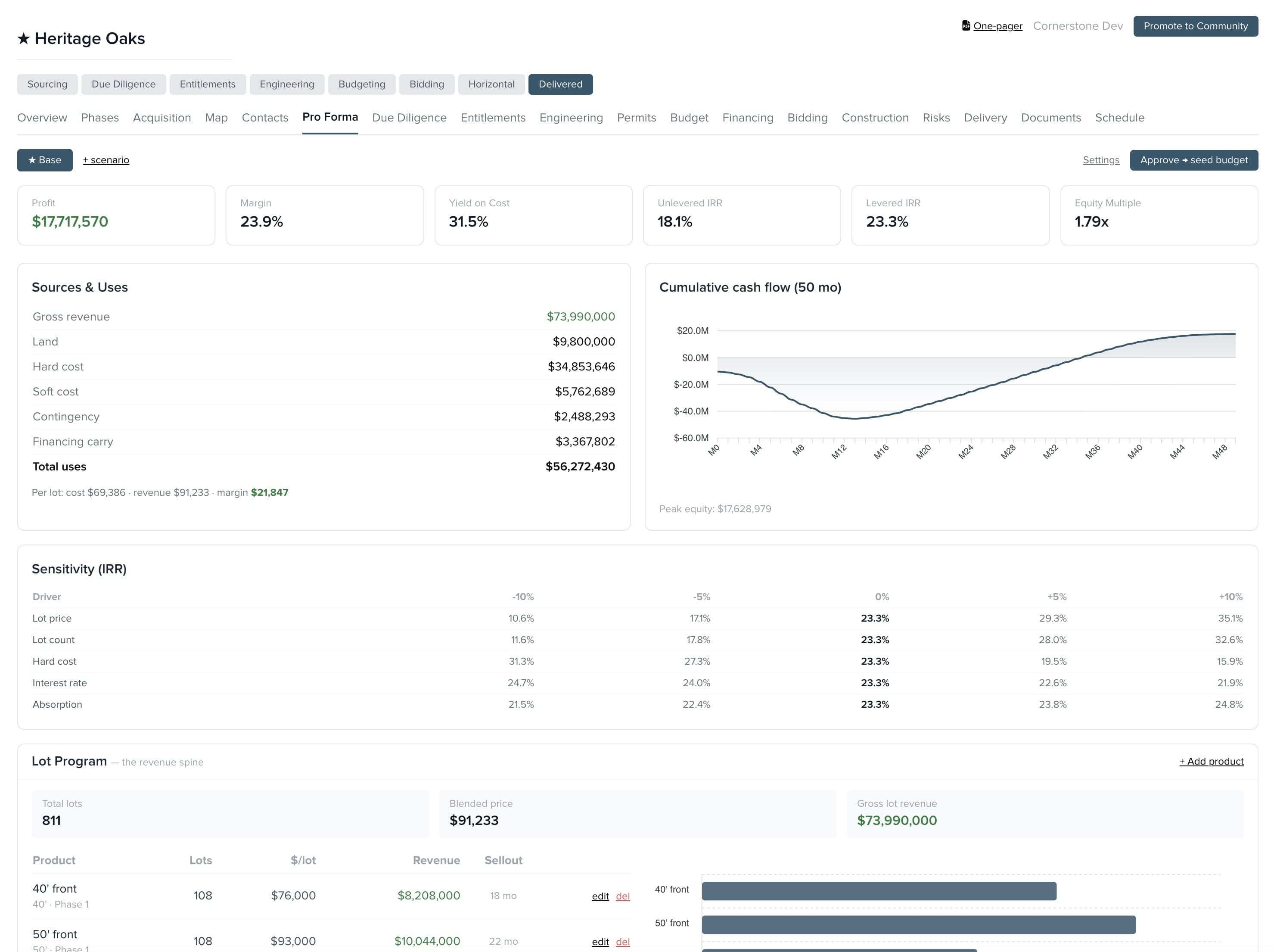
Task: Select the Horizontal stage pill
Action: pyautogui.click(x=491, y=84)
